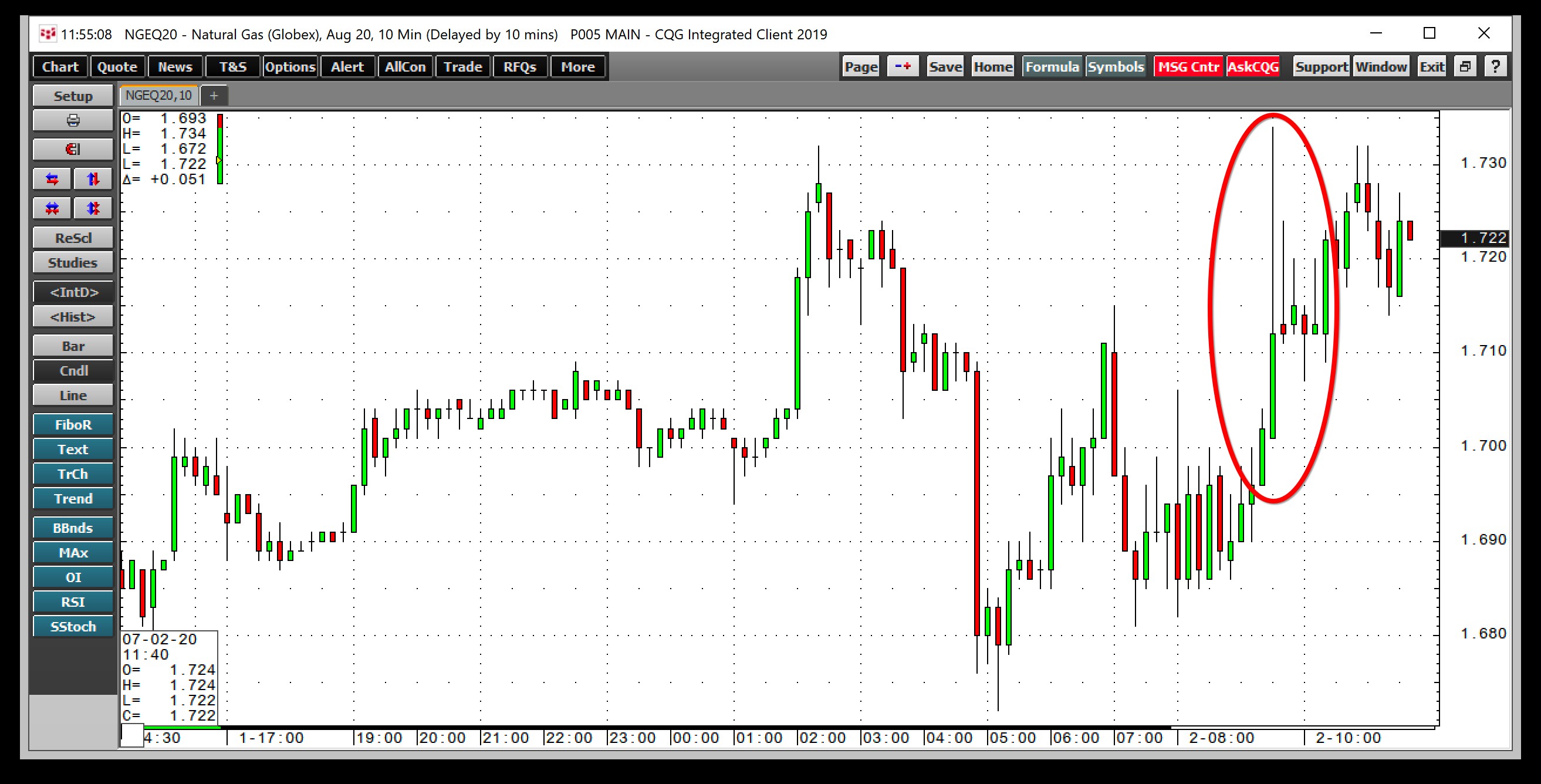The height and width of the screenshot is (784, 1541).
Task: Click the red-plus page icon button
Action: [903, 66]
